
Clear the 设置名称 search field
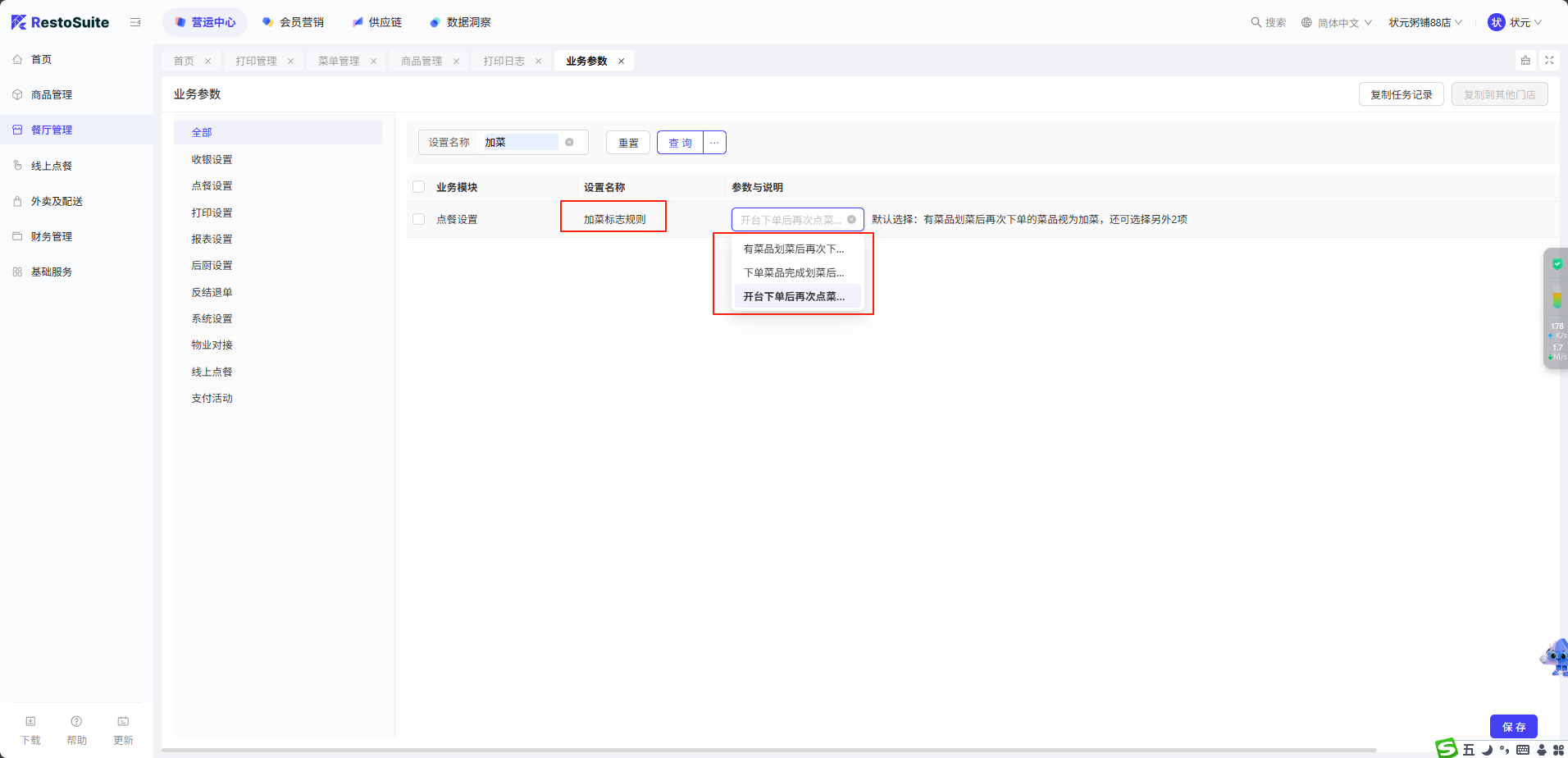click(569, 142)
